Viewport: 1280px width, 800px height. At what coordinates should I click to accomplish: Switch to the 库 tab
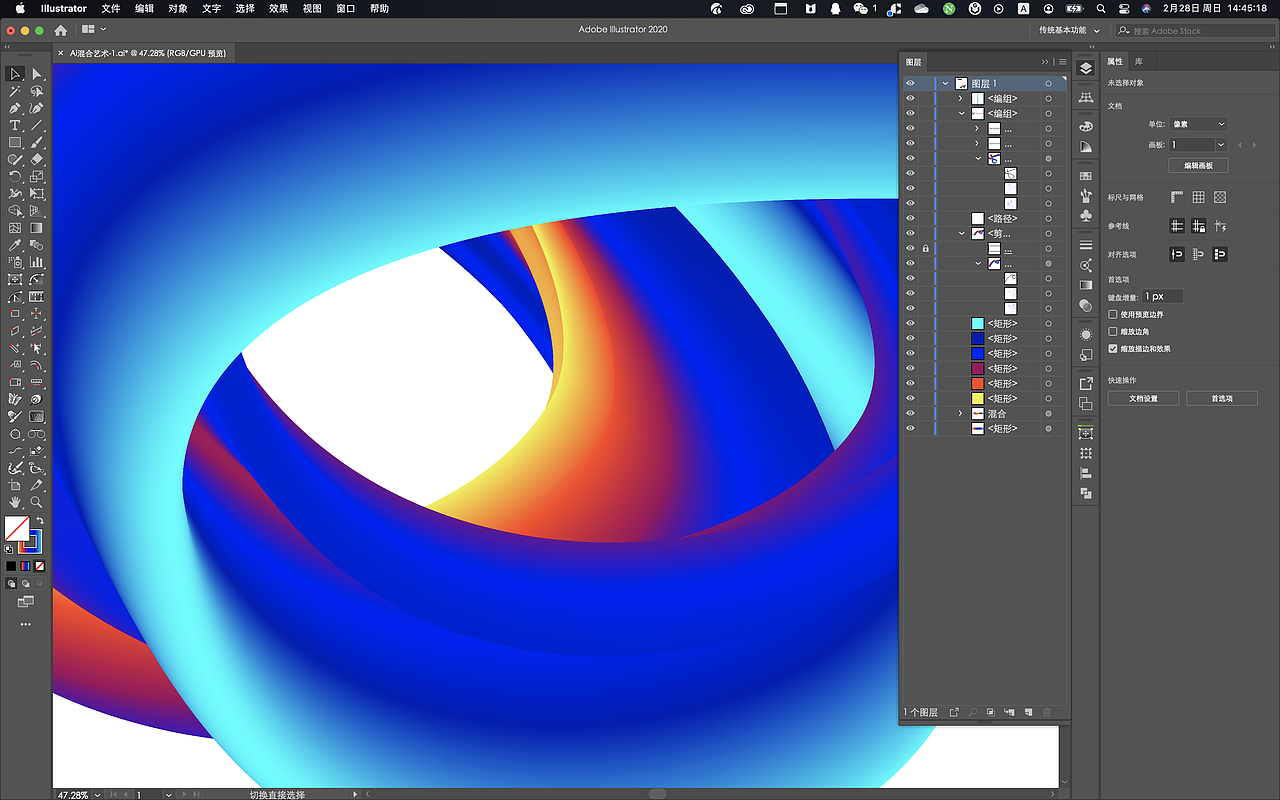1138,62
